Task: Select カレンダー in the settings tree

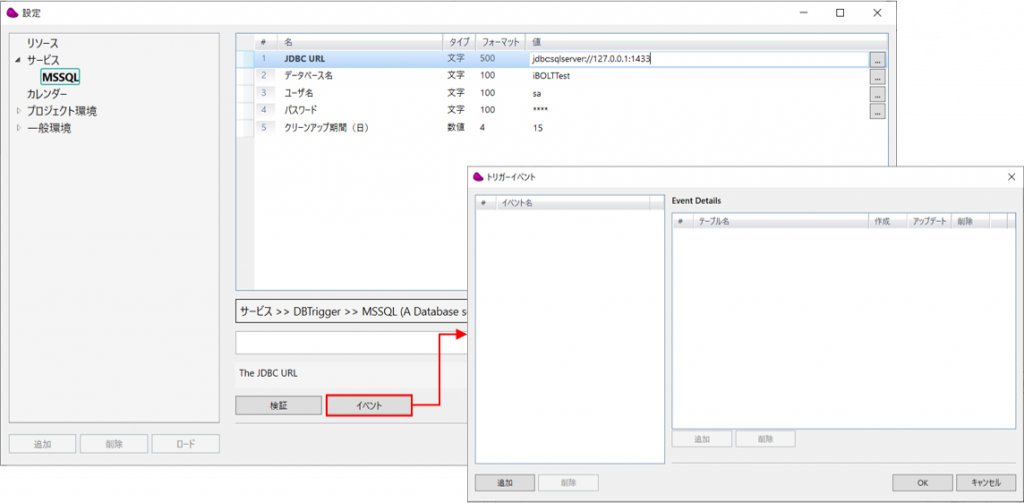Action: (47, 94)
